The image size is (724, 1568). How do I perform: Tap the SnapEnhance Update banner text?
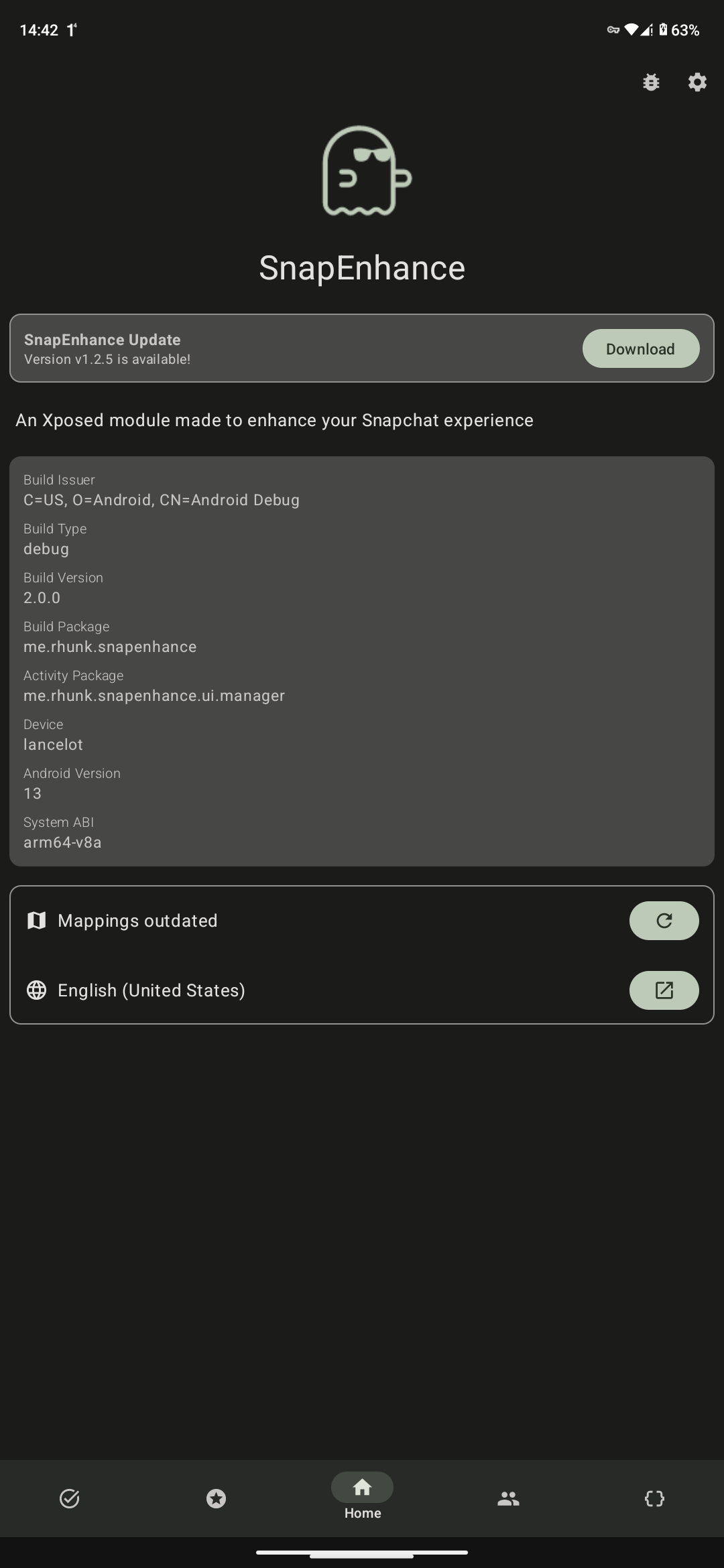click(x=107, y=348)
